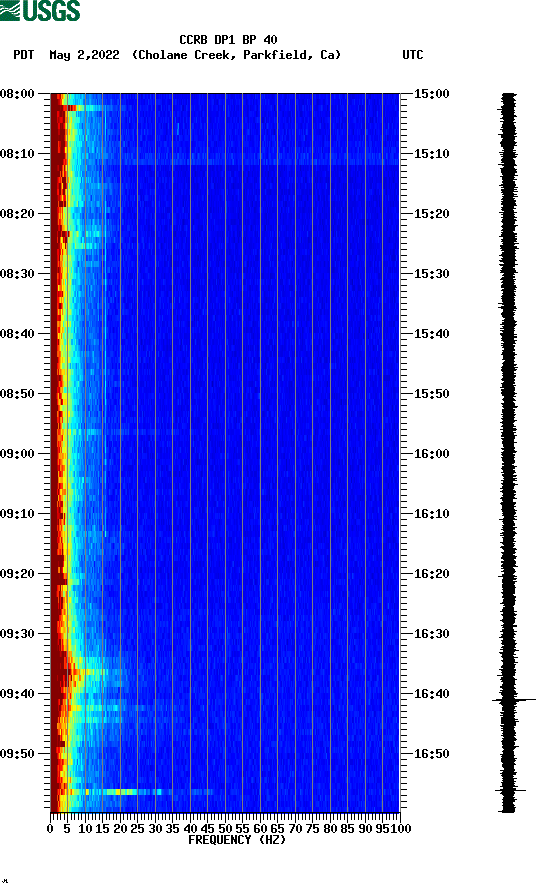Click the 'UTC' timezone label

tap(413, 55)
